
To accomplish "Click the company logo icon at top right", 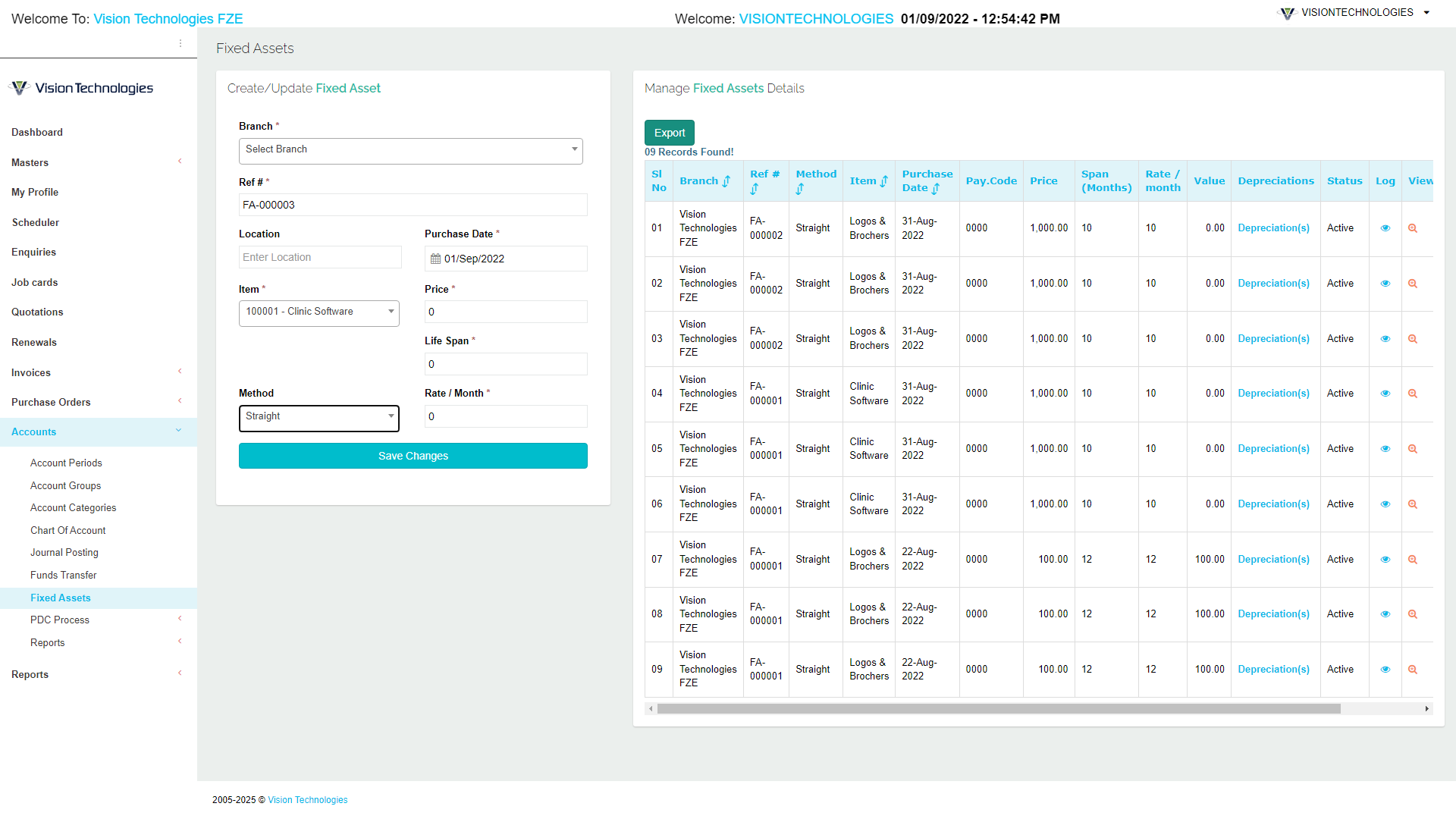I will [1287, 13].
